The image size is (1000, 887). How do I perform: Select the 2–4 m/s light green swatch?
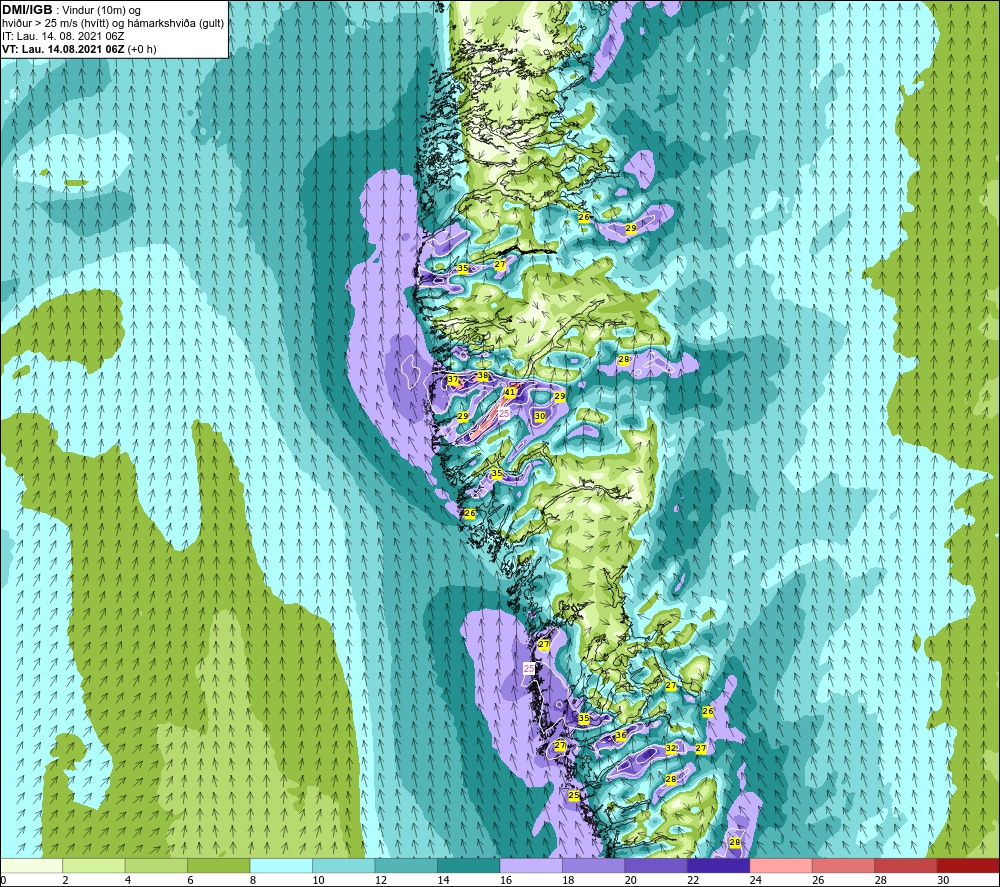(94, 865)
